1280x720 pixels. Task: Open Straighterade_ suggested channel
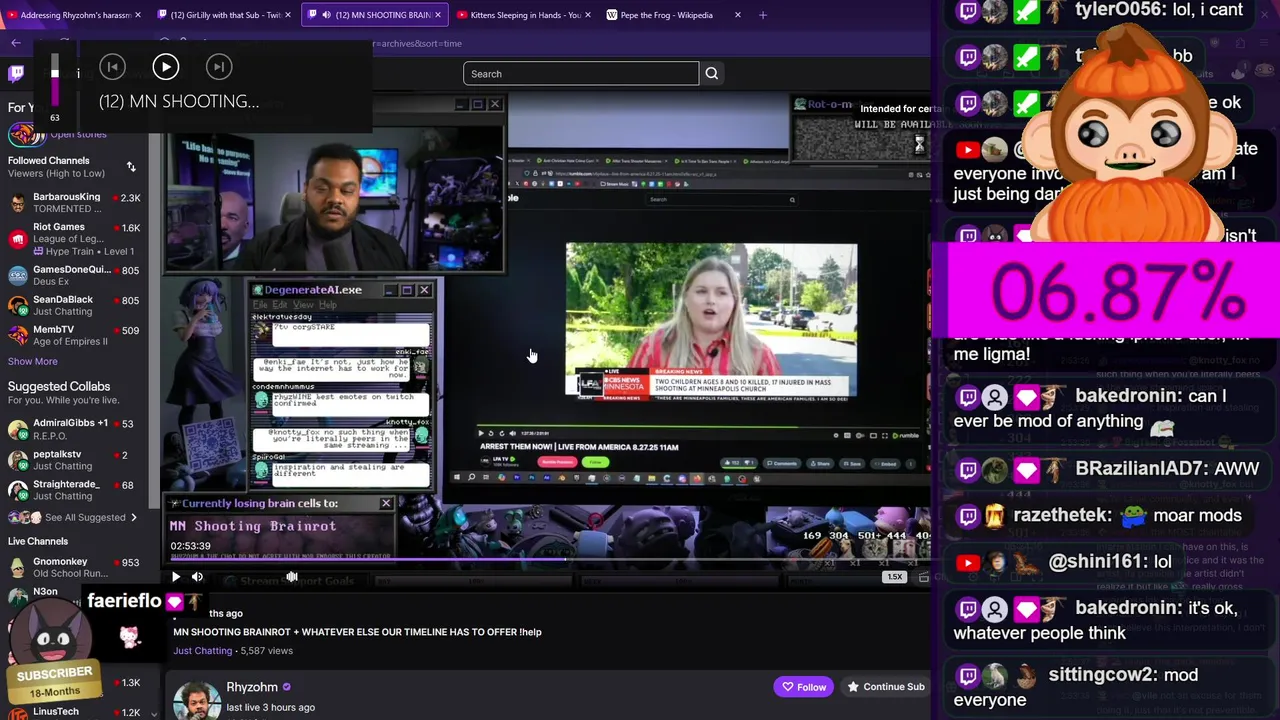(x=74, y=490)
